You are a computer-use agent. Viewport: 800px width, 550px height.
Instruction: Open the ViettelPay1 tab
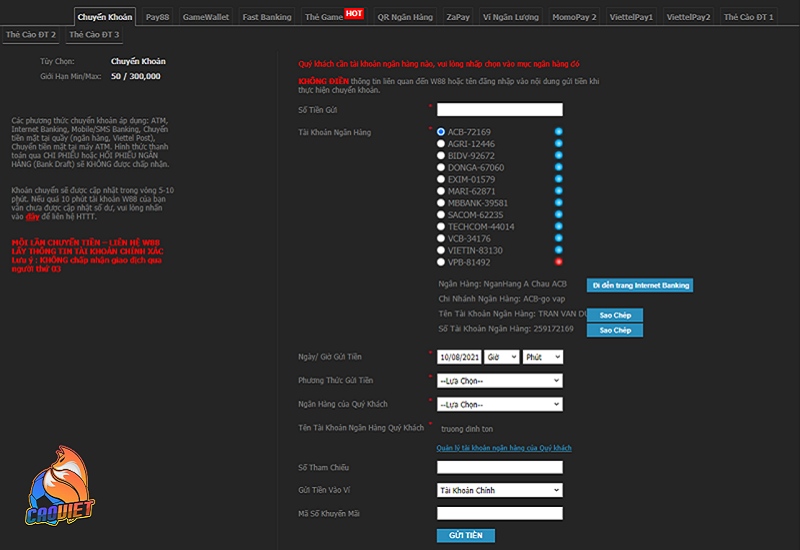pyautogui.click(x=631, y=17)
